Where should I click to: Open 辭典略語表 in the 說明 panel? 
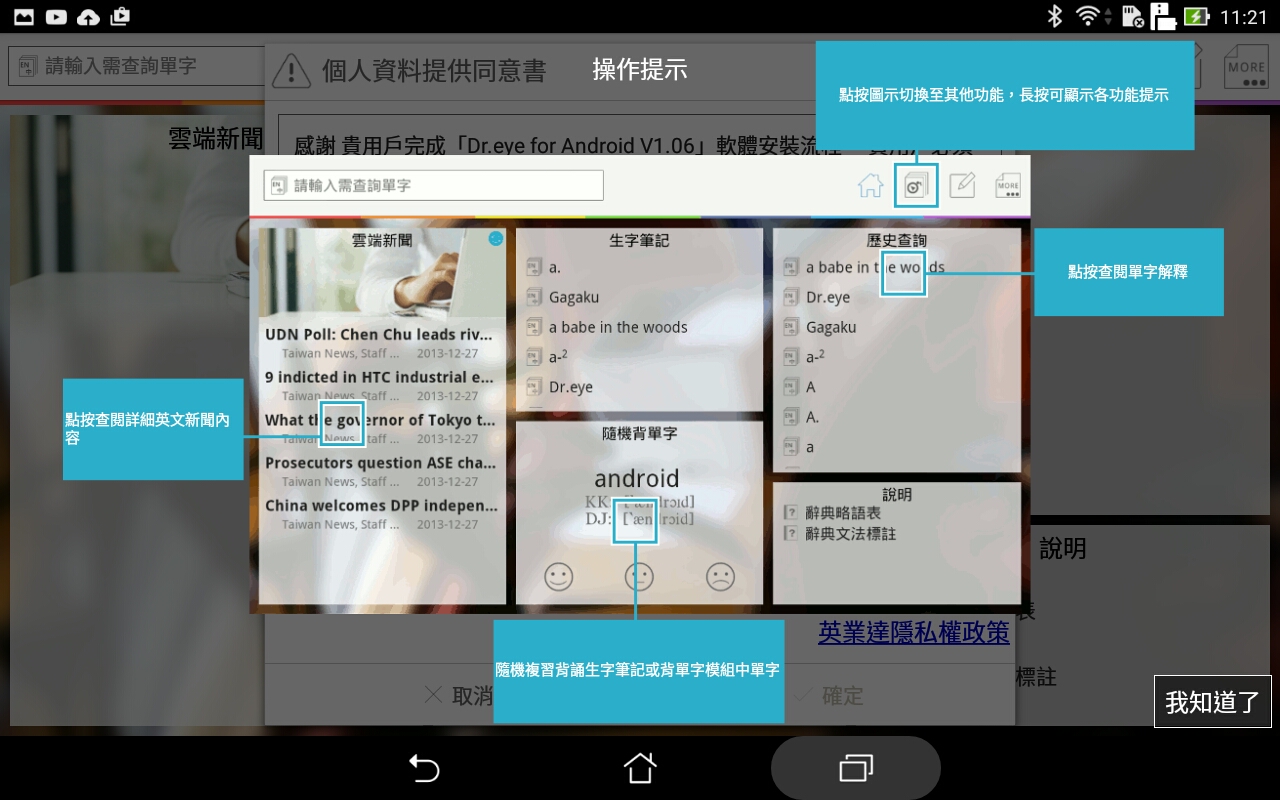pos(843,513)
